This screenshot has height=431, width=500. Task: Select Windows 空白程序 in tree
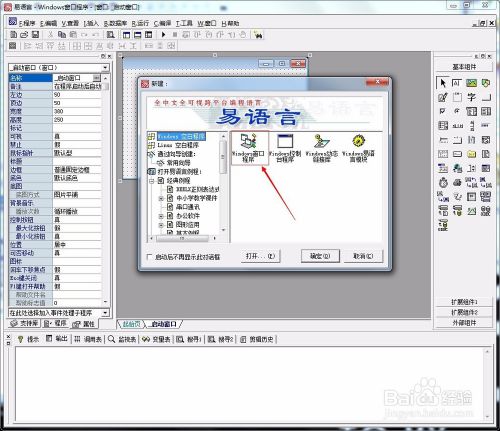coord(181,136)
